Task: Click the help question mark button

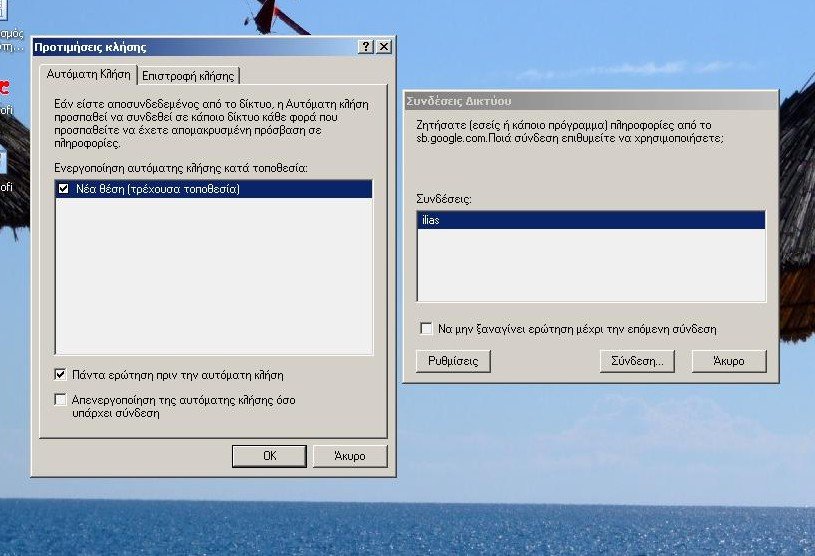Action: coord(366,47)
